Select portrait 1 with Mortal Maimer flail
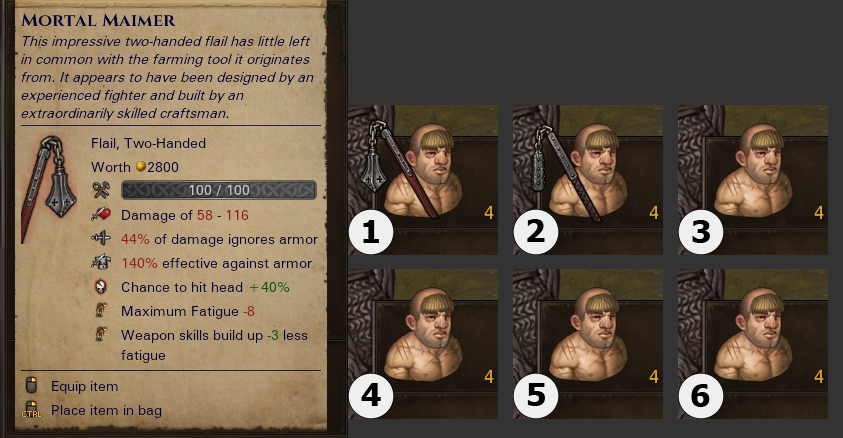The width and height of the screenshot is (843, 438). [x=423, y=179]
